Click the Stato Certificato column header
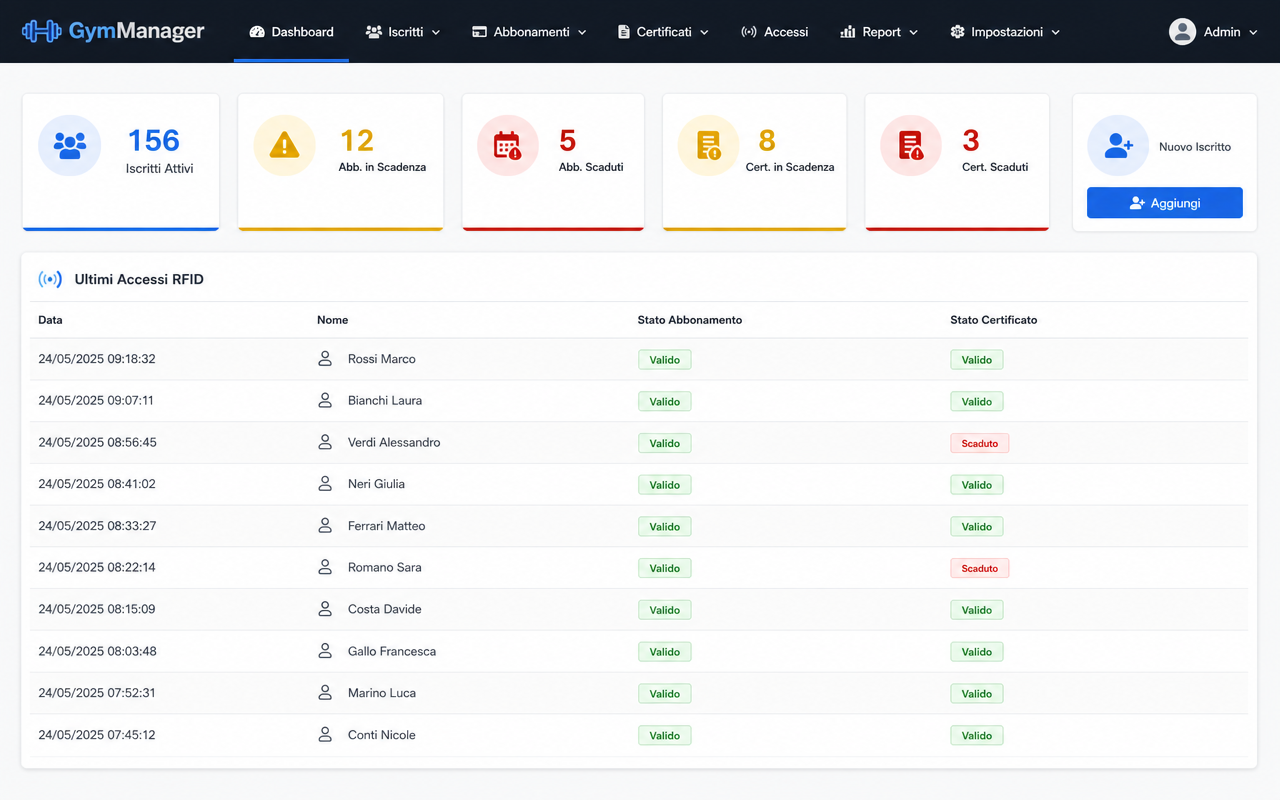The width and height of the screenshot is (1280, 800). [x=994, y=320]
